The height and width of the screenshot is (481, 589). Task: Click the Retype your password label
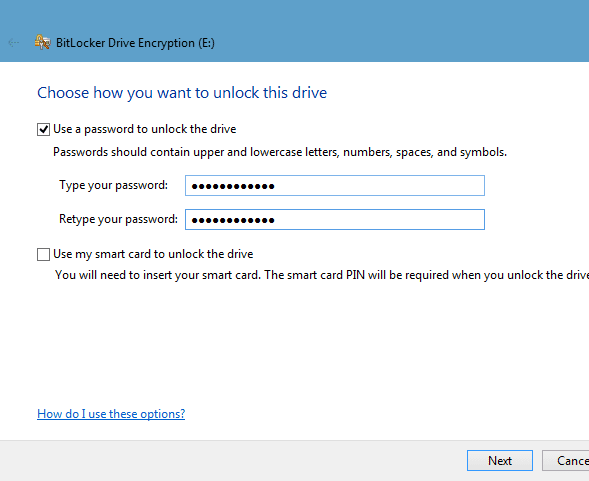pos(118,219)
